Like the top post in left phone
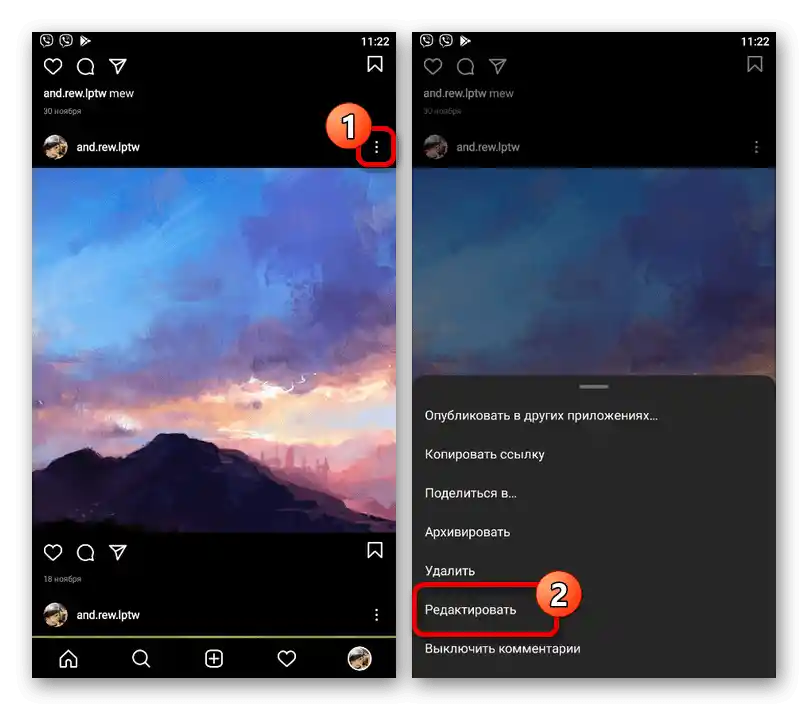This screenshot has height=710, width=808. pos(53,66)
